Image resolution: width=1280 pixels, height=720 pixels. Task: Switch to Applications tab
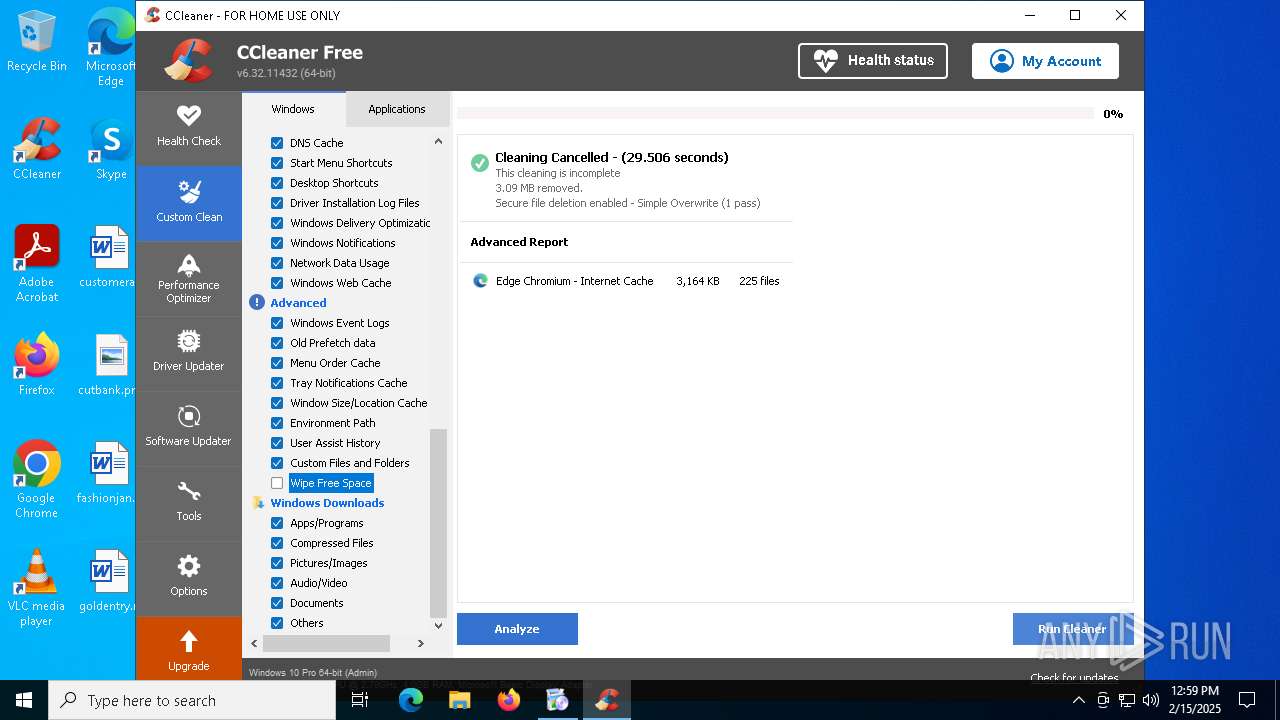397,109
